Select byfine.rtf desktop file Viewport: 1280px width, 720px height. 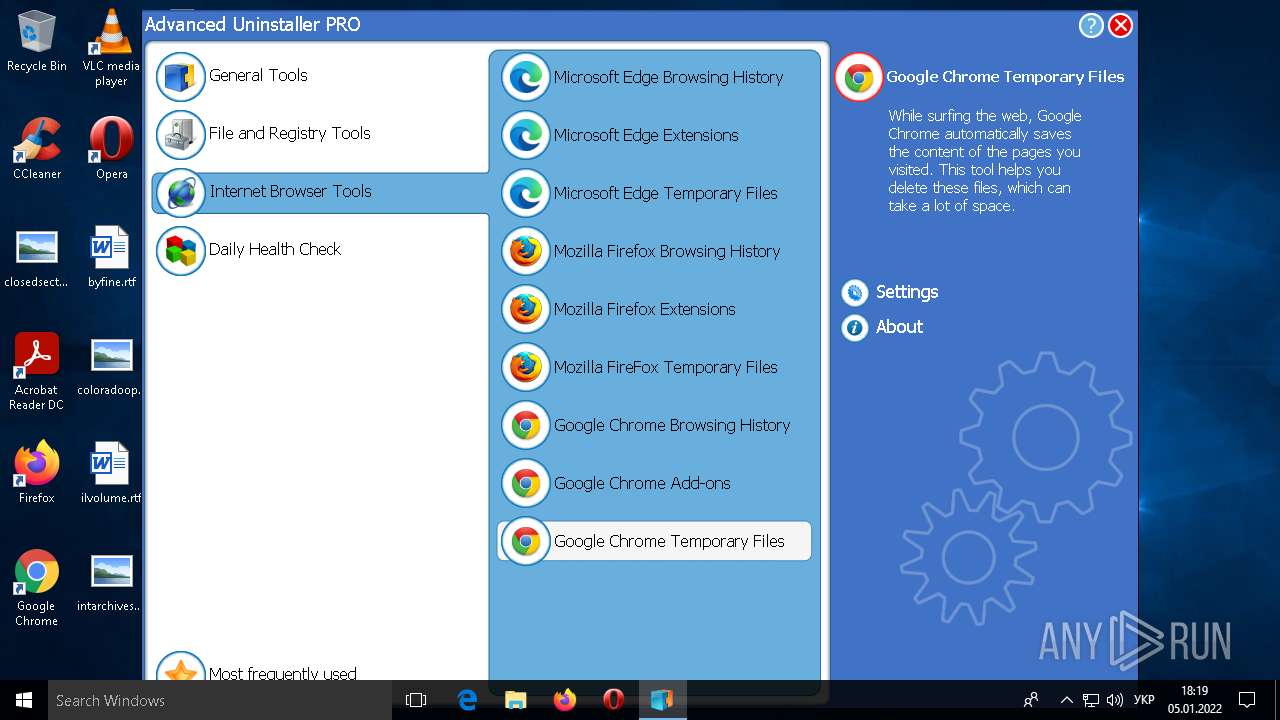111,257
